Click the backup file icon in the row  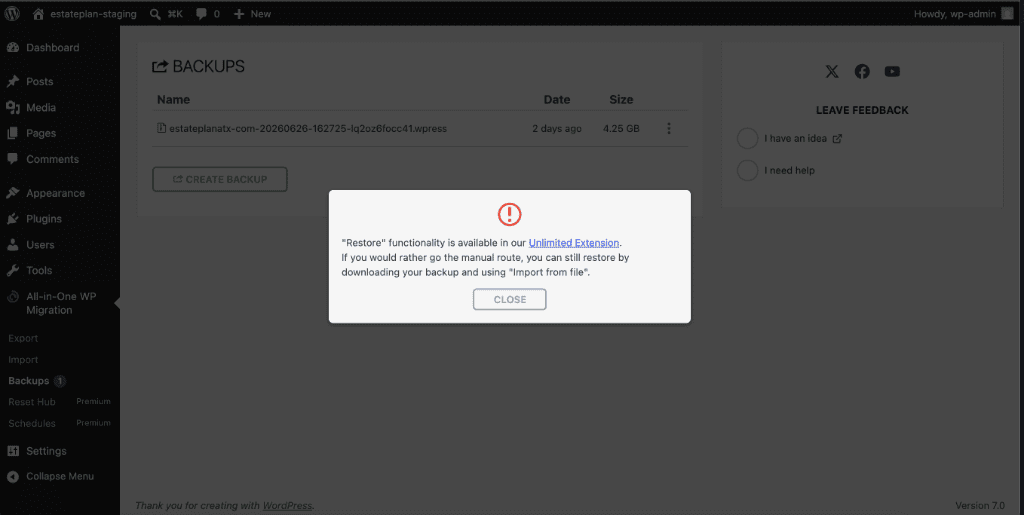click(x=161, y=128)
